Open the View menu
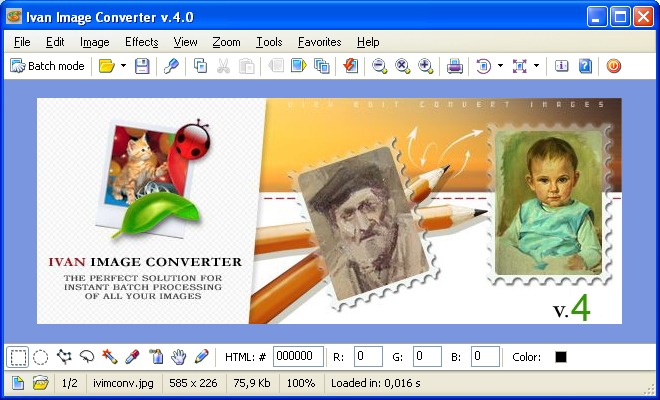660x400 pixels. 185,42
